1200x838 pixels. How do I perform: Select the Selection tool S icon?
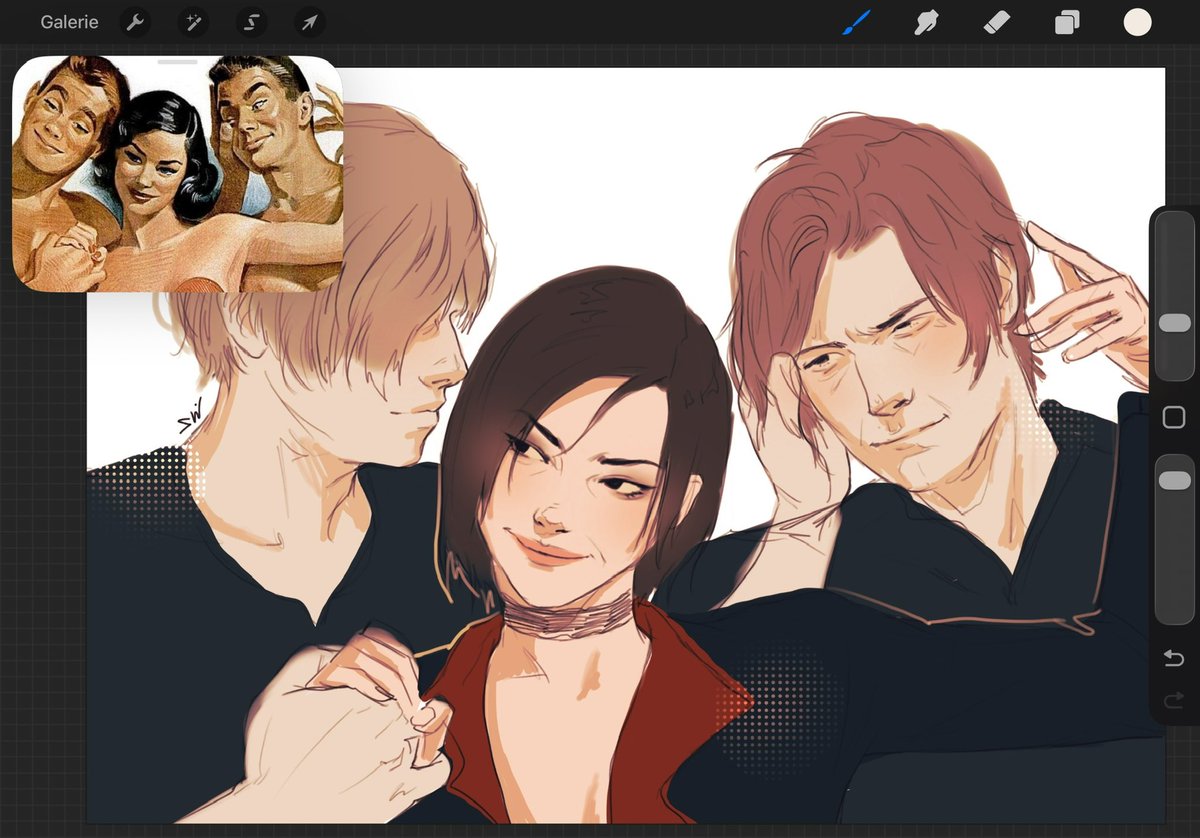(x=252, y=22)
